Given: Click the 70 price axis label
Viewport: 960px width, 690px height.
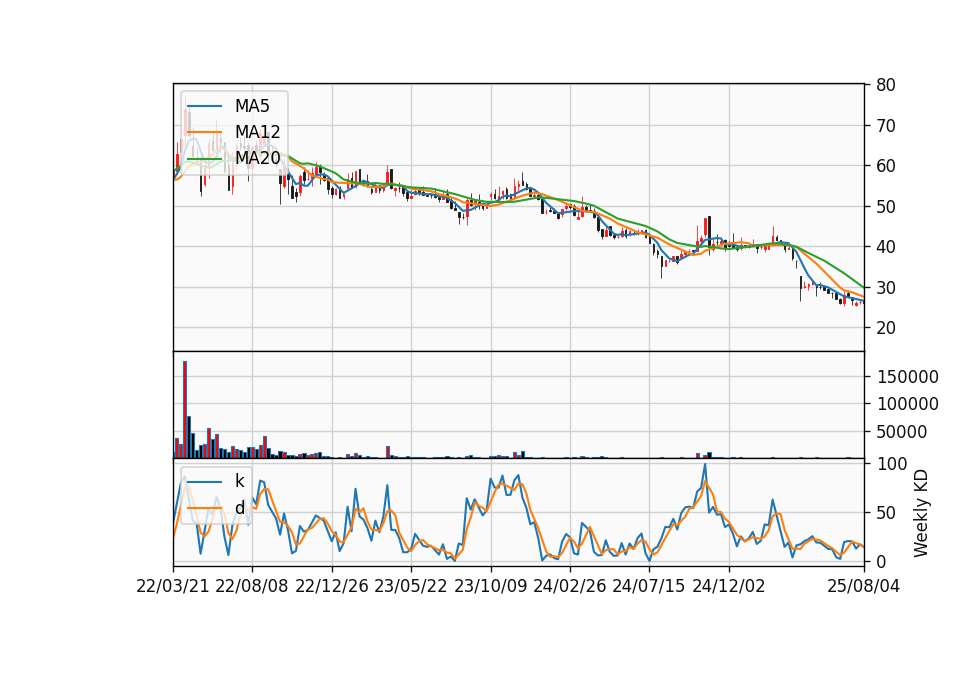Looking at the screenshot, I should click(x=885, y=126).
